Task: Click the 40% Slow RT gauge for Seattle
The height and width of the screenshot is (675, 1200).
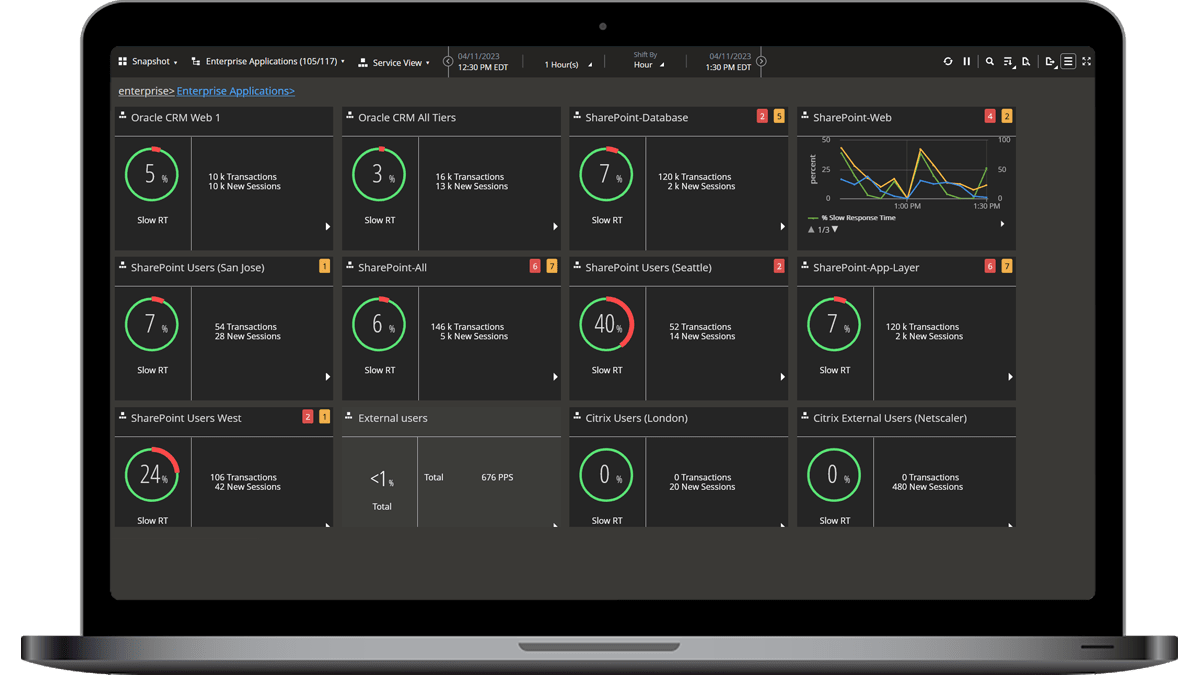Action: coord(607,325)
